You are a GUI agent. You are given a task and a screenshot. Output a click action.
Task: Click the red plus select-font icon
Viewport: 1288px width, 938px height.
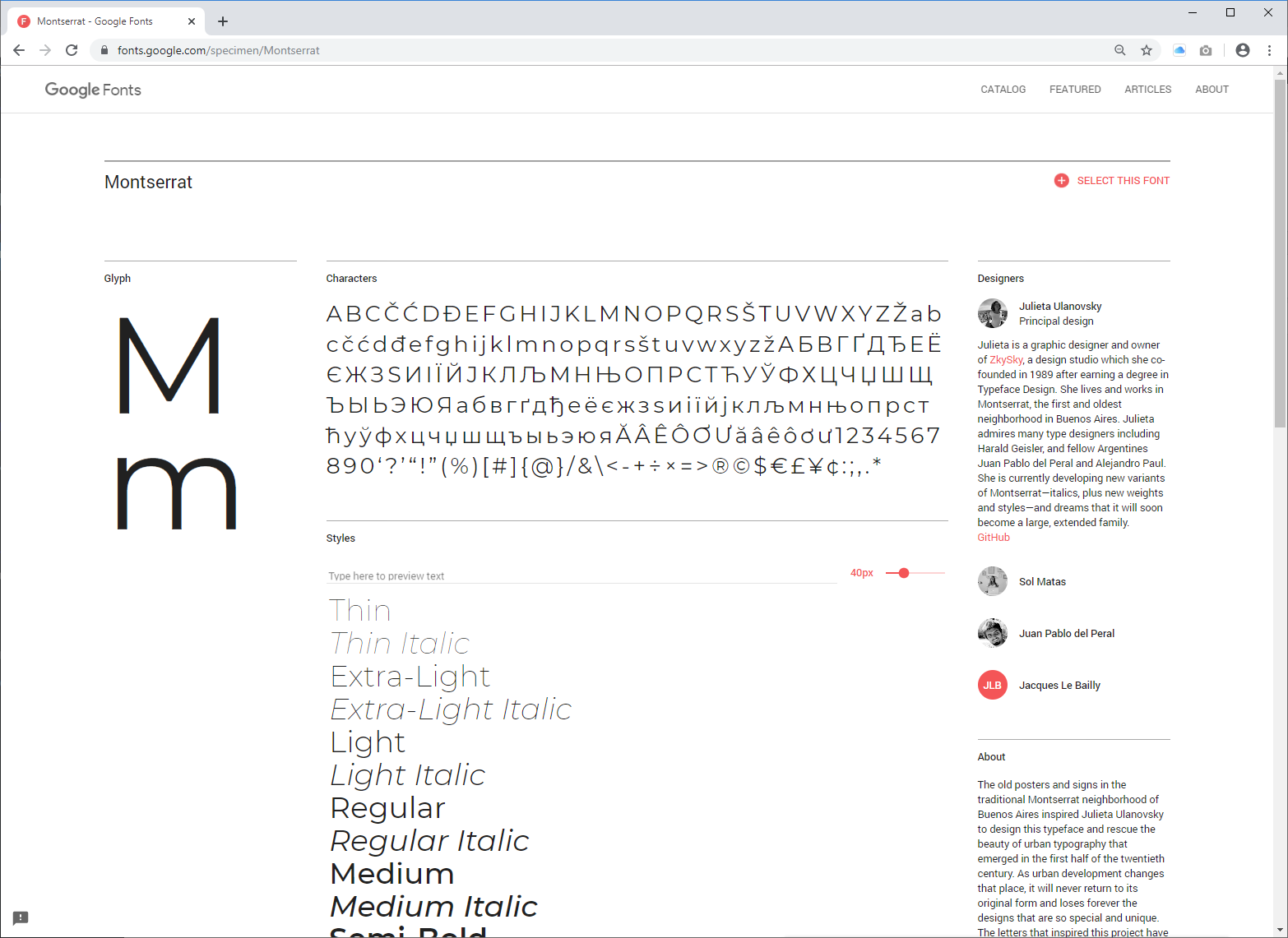click(1062, 181)
